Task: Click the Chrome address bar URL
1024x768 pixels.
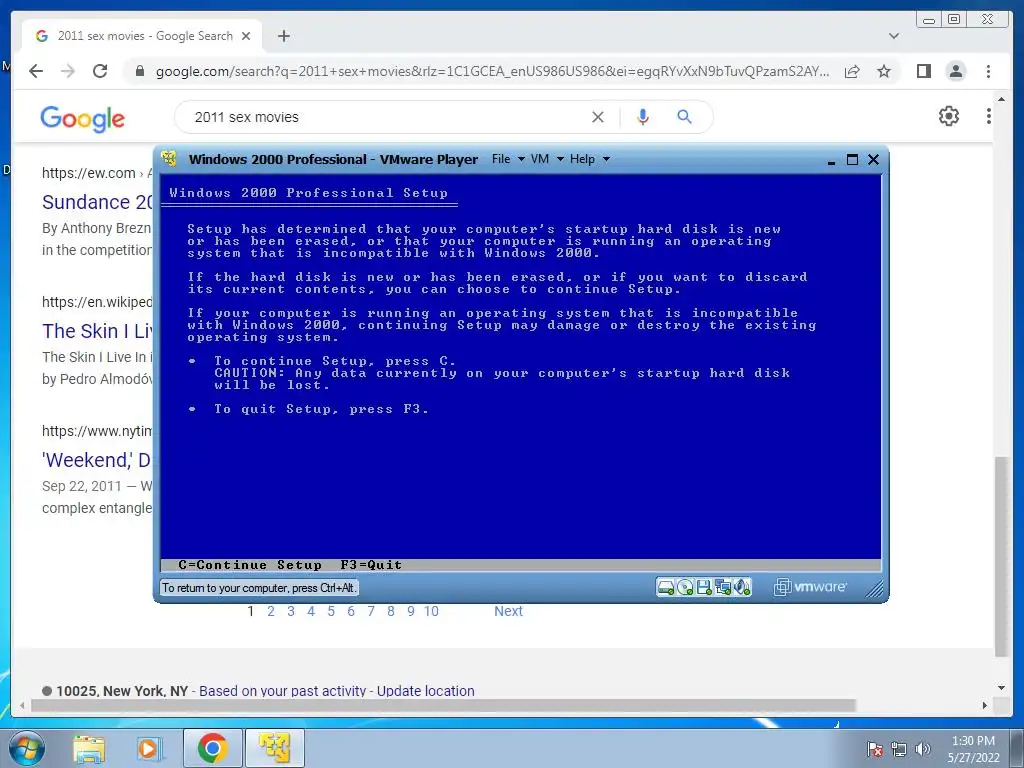Action: pos(492,71)
